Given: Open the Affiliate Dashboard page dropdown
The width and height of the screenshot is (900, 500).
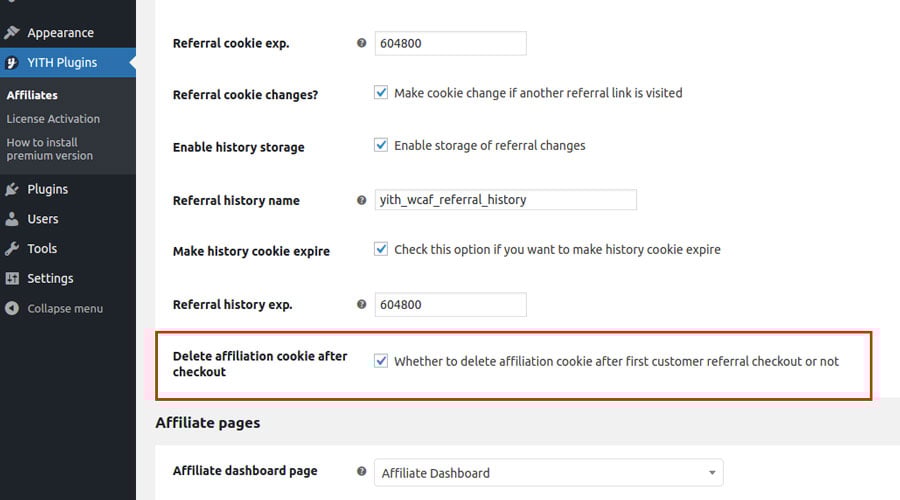Looking at the screenshot, I should pyautogui.click(x=549, y=472).
